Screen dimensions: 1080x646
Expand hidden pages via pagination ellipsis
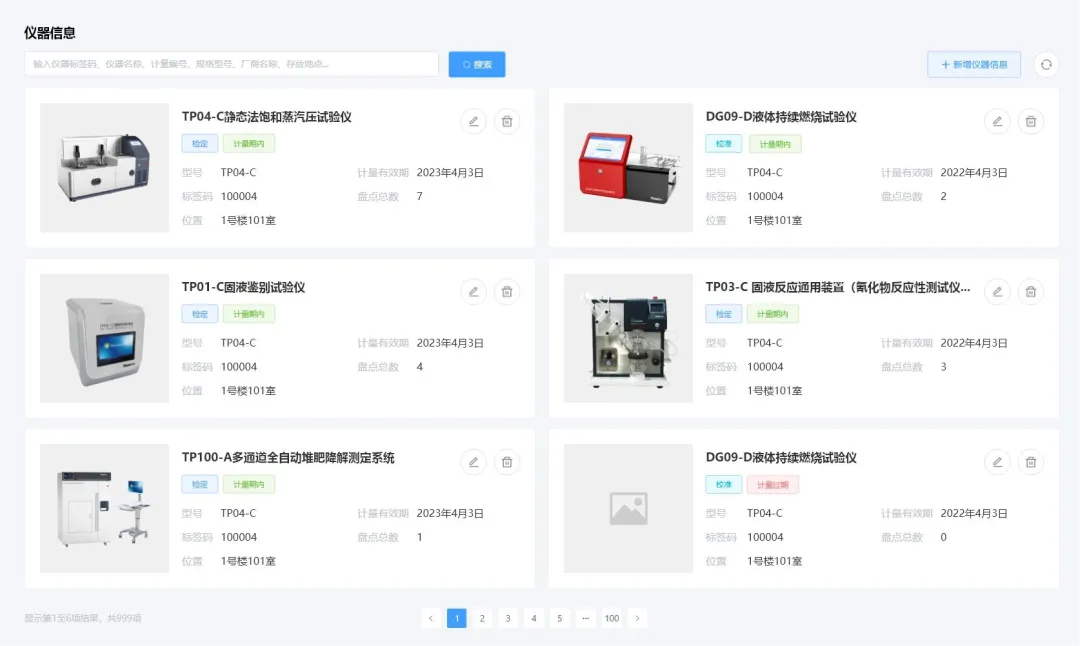click(585, 618)
